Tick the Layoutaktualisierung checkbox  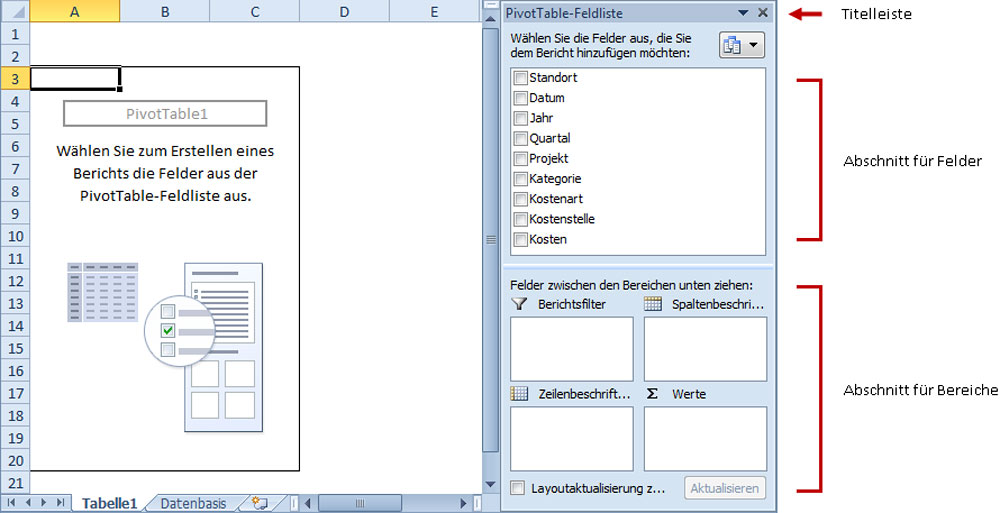pyautogui.click(x=517, y=488)
